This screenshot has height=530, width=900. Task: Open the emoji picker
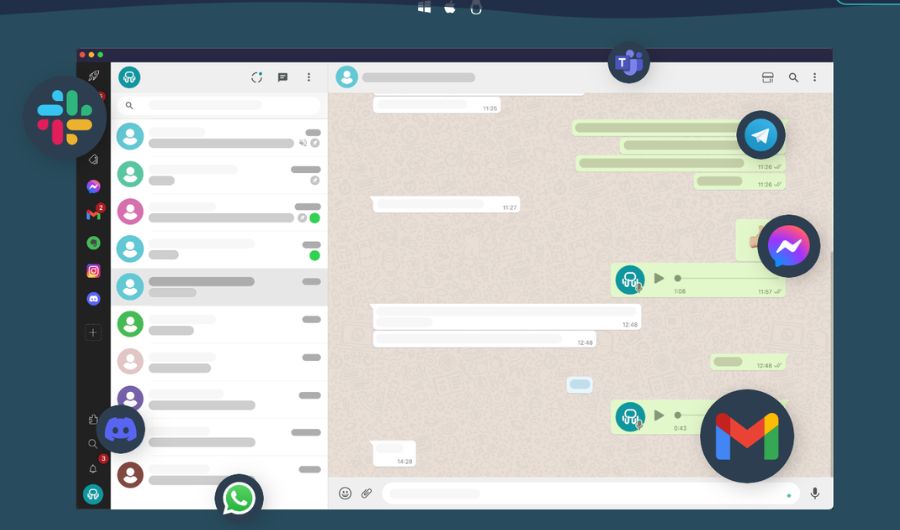click(x=345, y=493)
